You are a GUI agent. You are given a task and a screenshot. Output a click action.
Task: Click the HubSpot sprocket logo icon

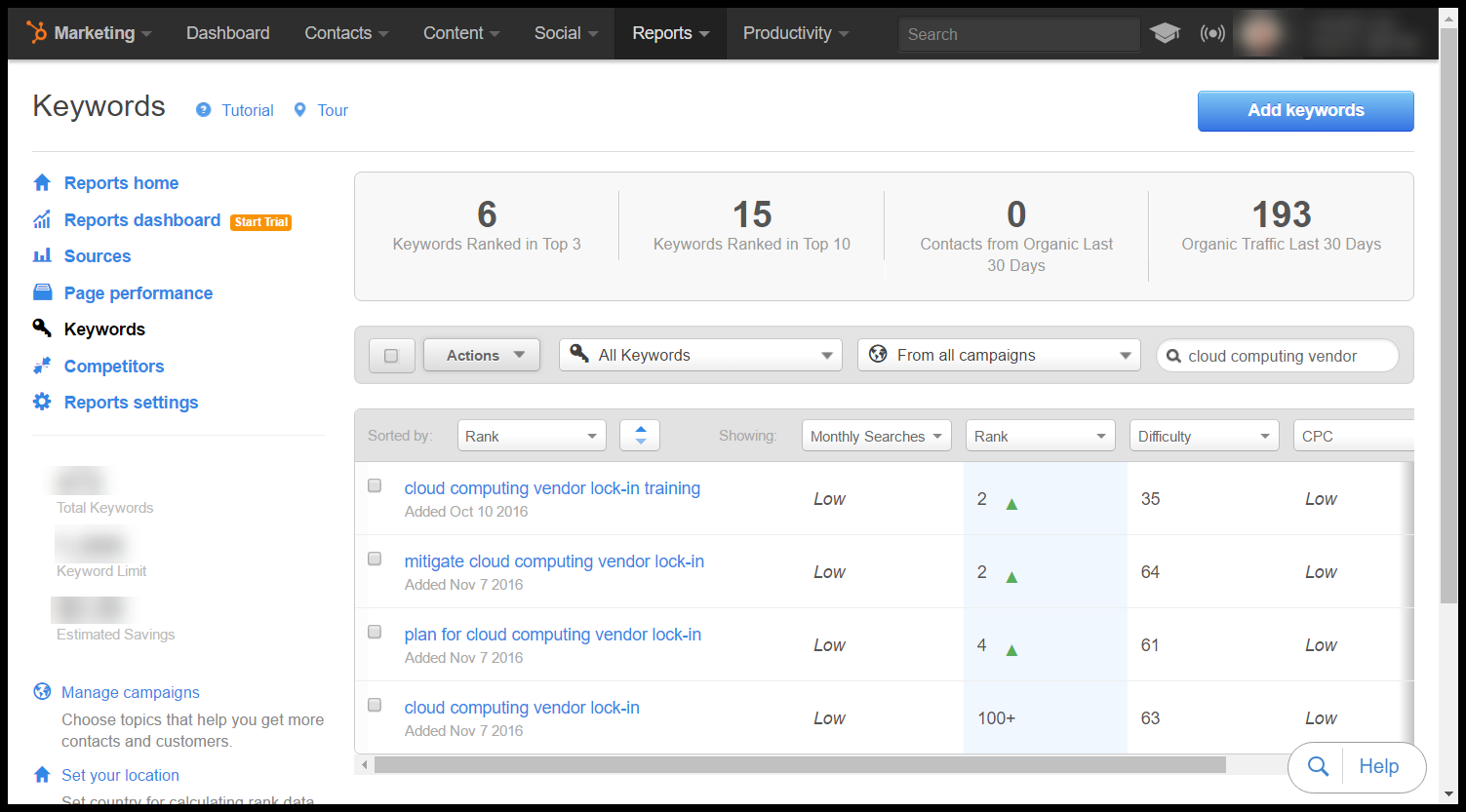(x=37, y=33)
